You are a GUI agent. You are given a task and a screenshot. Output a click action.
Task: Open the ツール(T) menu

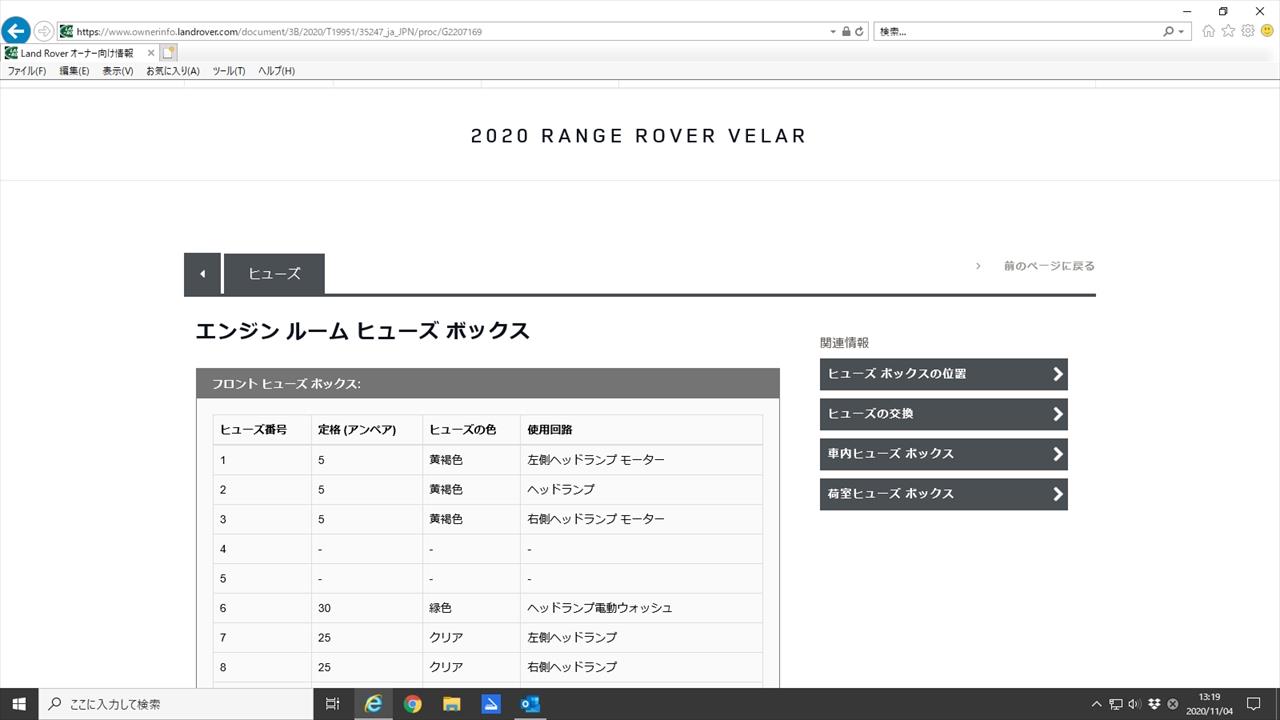pos(229,71)
